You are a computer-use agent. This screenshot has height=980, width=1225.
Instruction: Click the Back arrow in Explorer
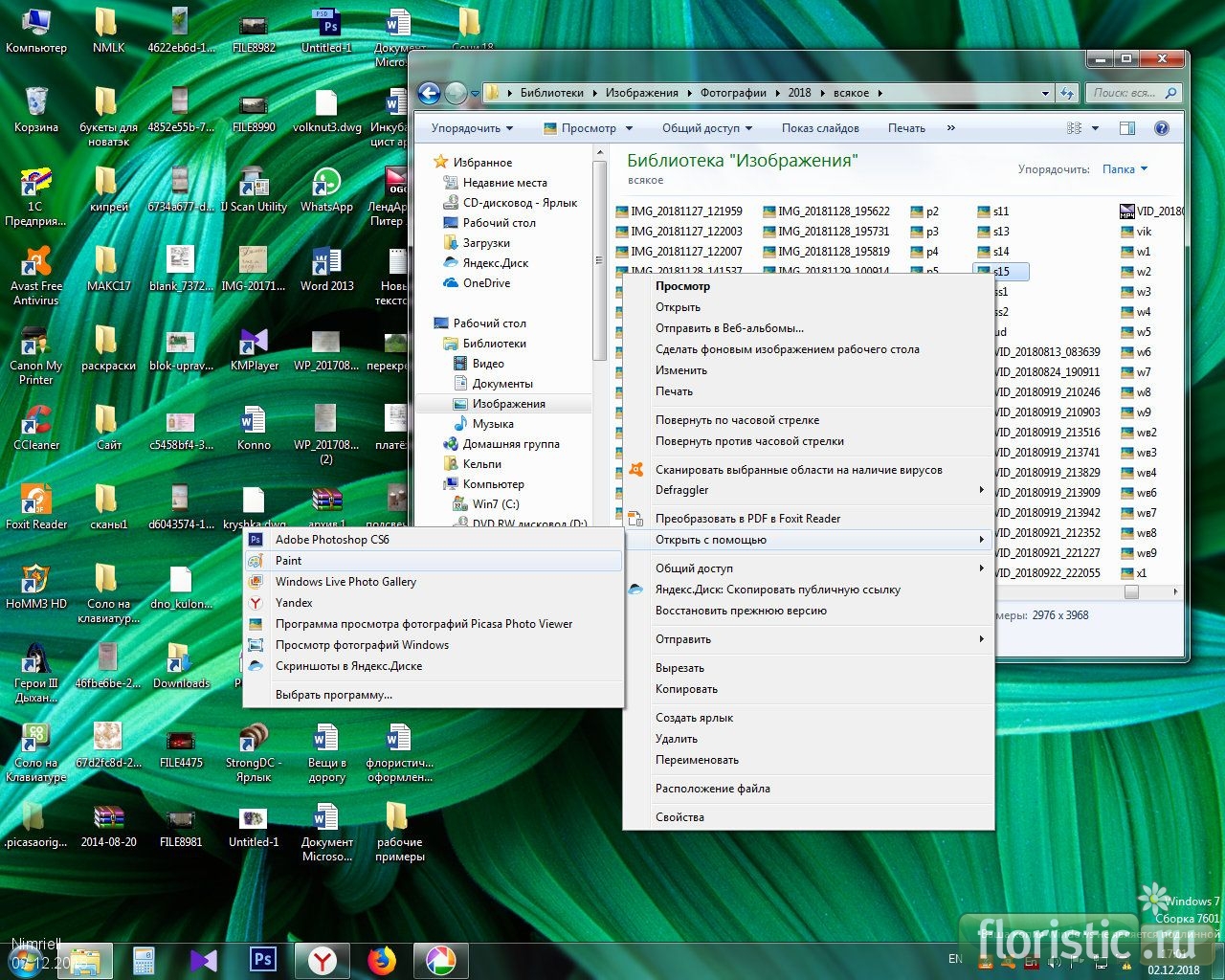point(430,93)
